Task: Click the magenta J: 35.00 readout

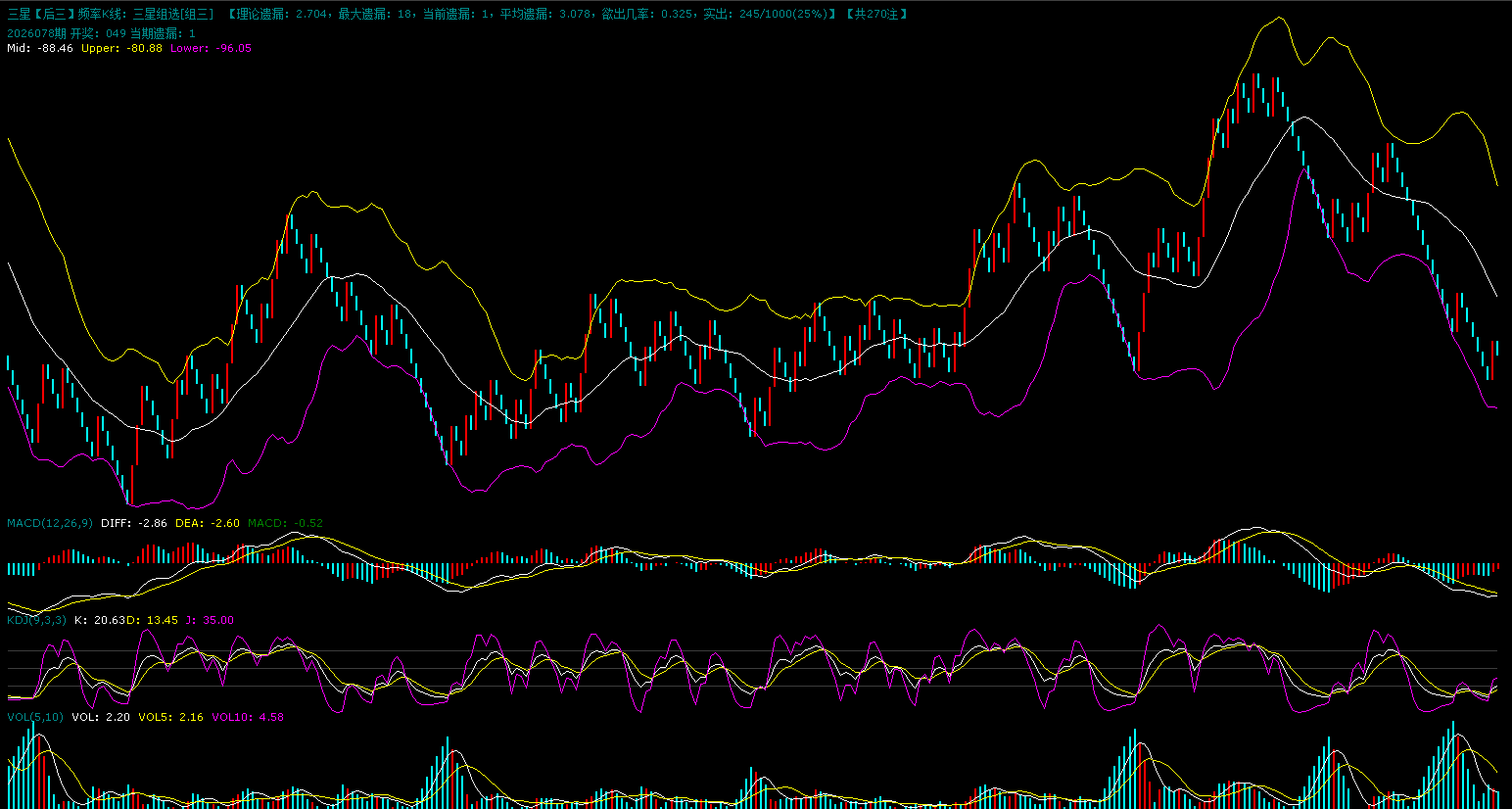Action: pos(210,620)
